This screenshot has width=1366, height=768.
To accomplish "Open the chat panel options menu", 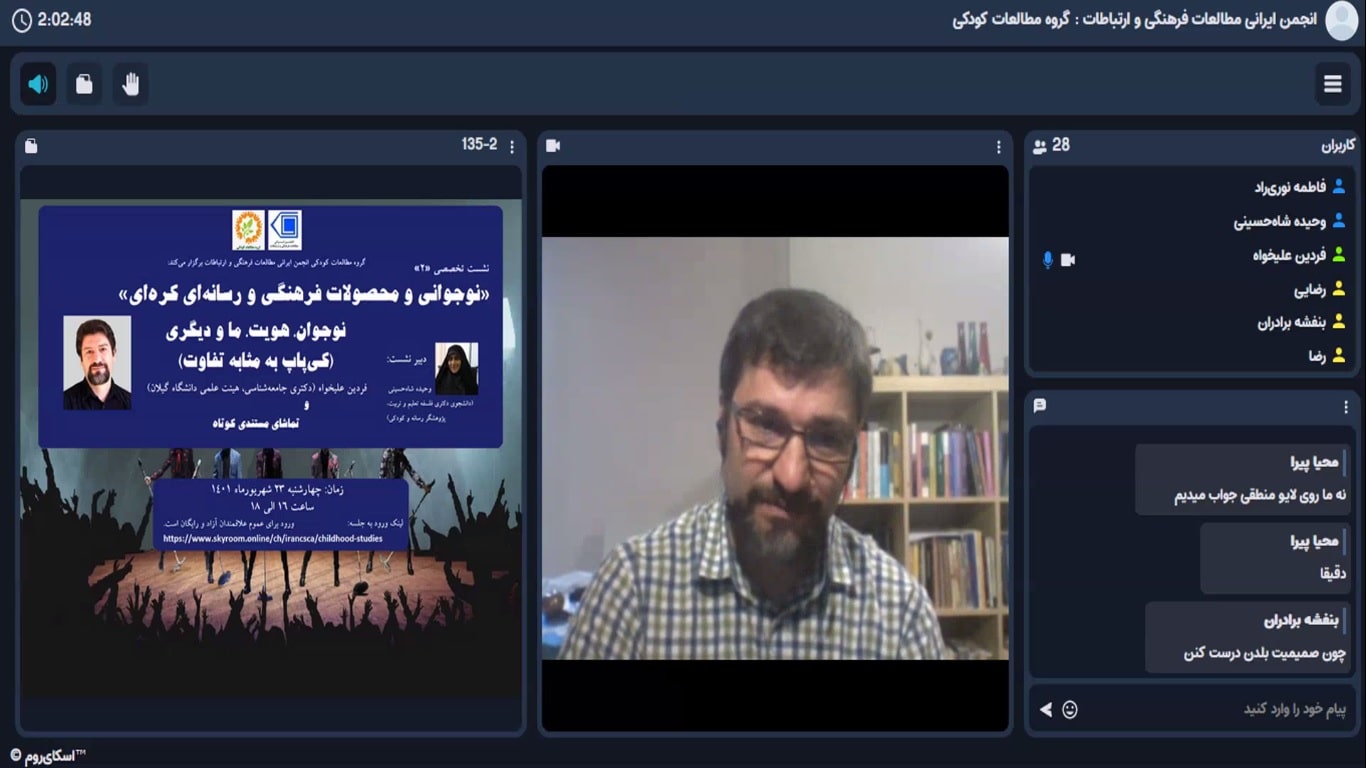I will click(x=1346, y=407).
